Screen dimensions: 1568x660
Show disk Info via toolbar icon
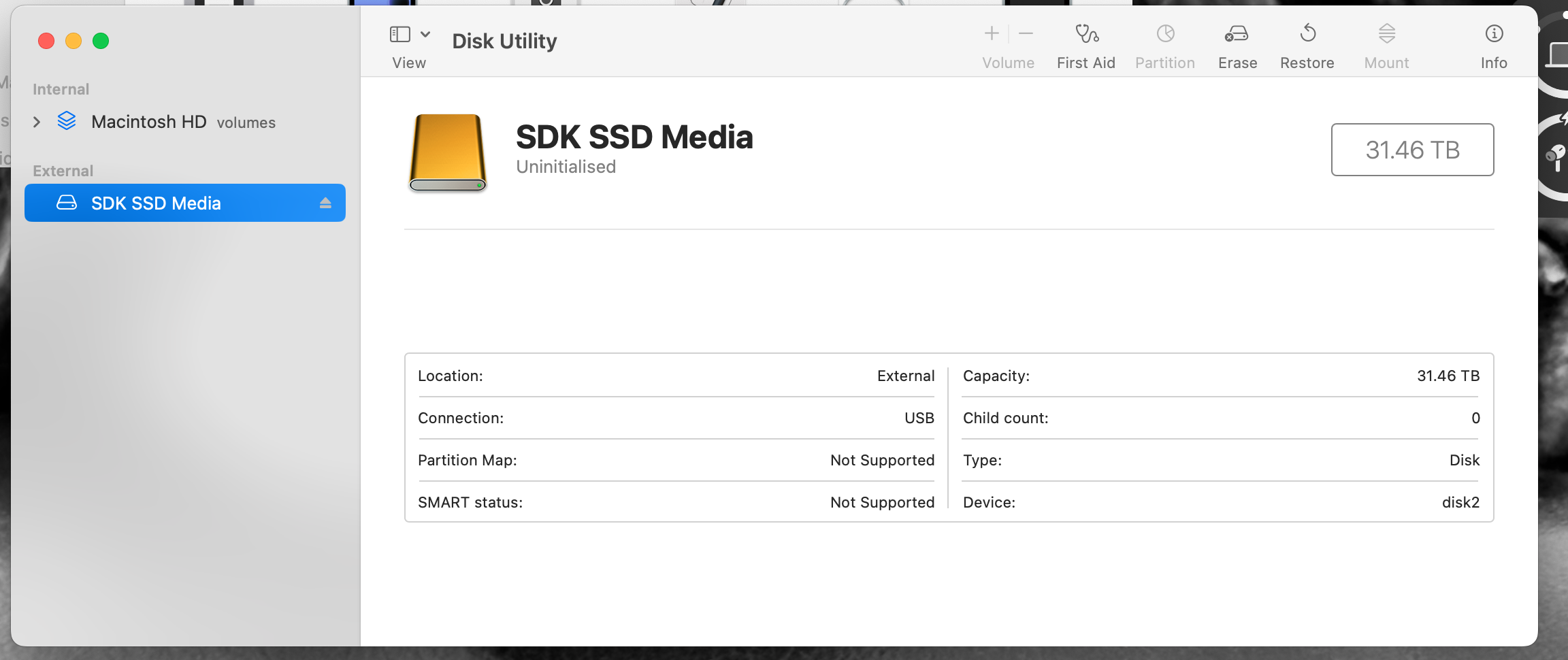tap(1494, 33)
